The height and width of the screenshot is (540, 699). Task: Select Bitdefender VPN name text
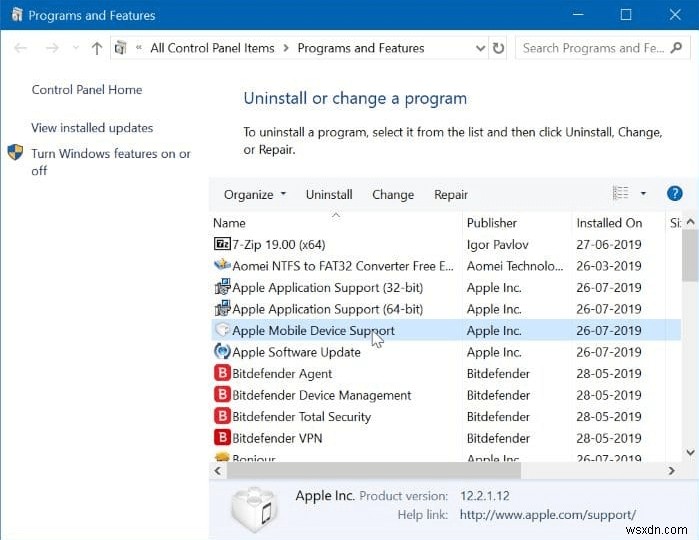(277, 438)
